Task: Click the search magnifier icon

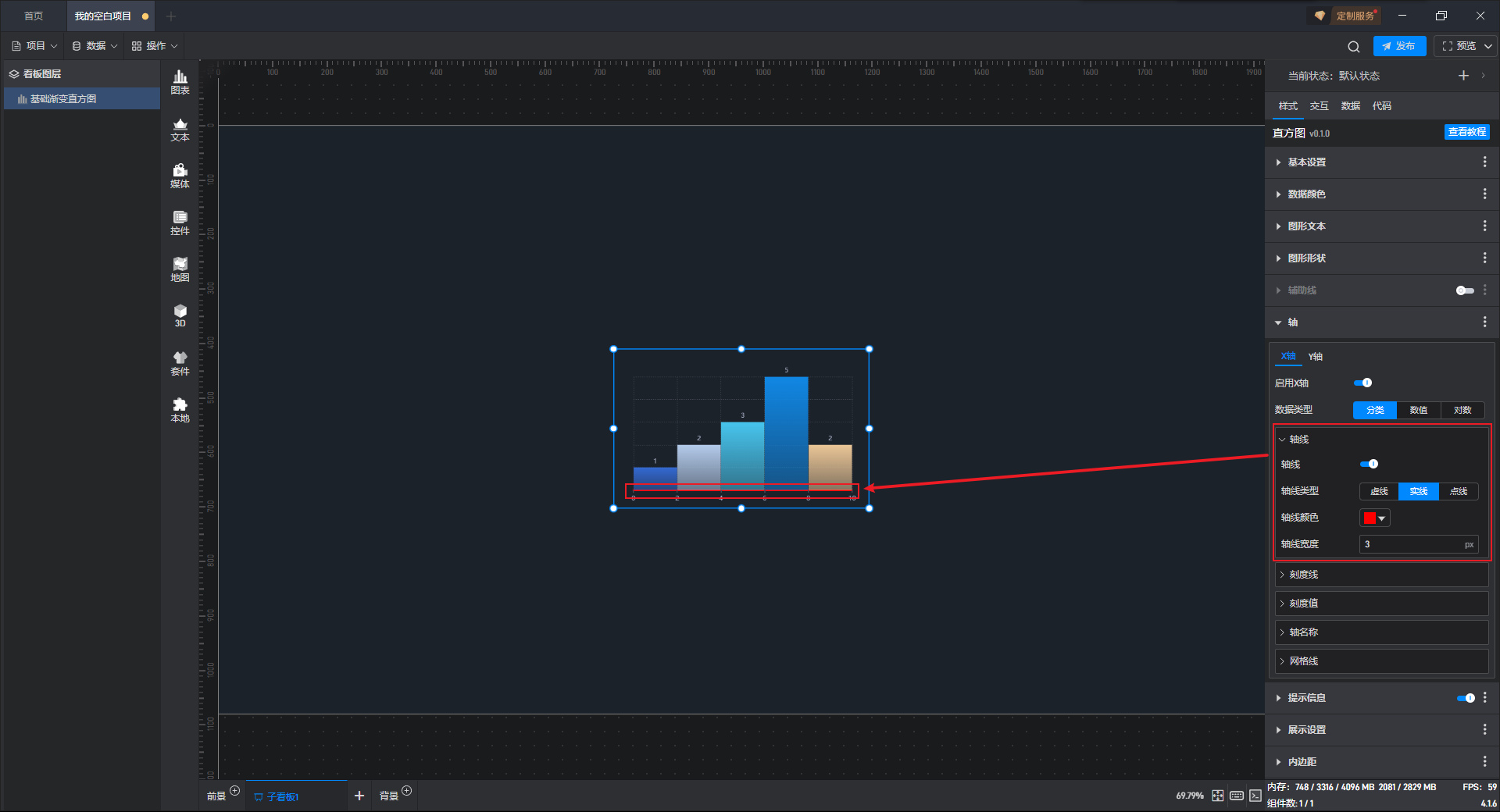Action: click(1354, 46)
